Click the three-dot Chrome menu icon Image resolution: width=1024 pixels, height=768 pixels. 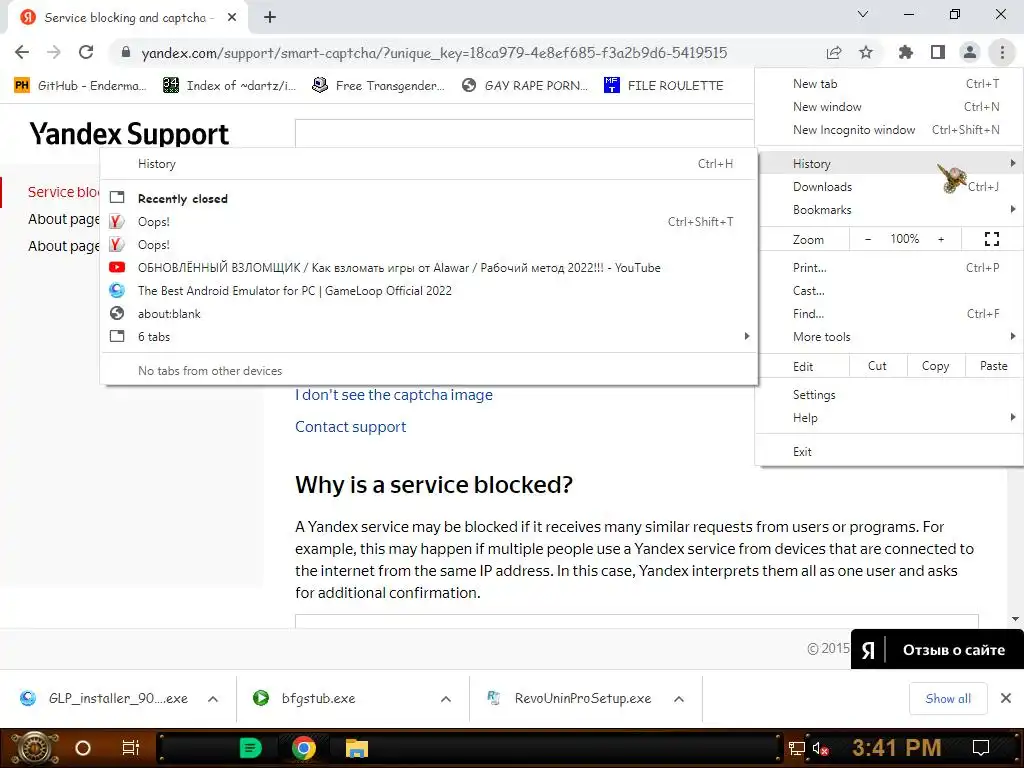point(1002,52)
